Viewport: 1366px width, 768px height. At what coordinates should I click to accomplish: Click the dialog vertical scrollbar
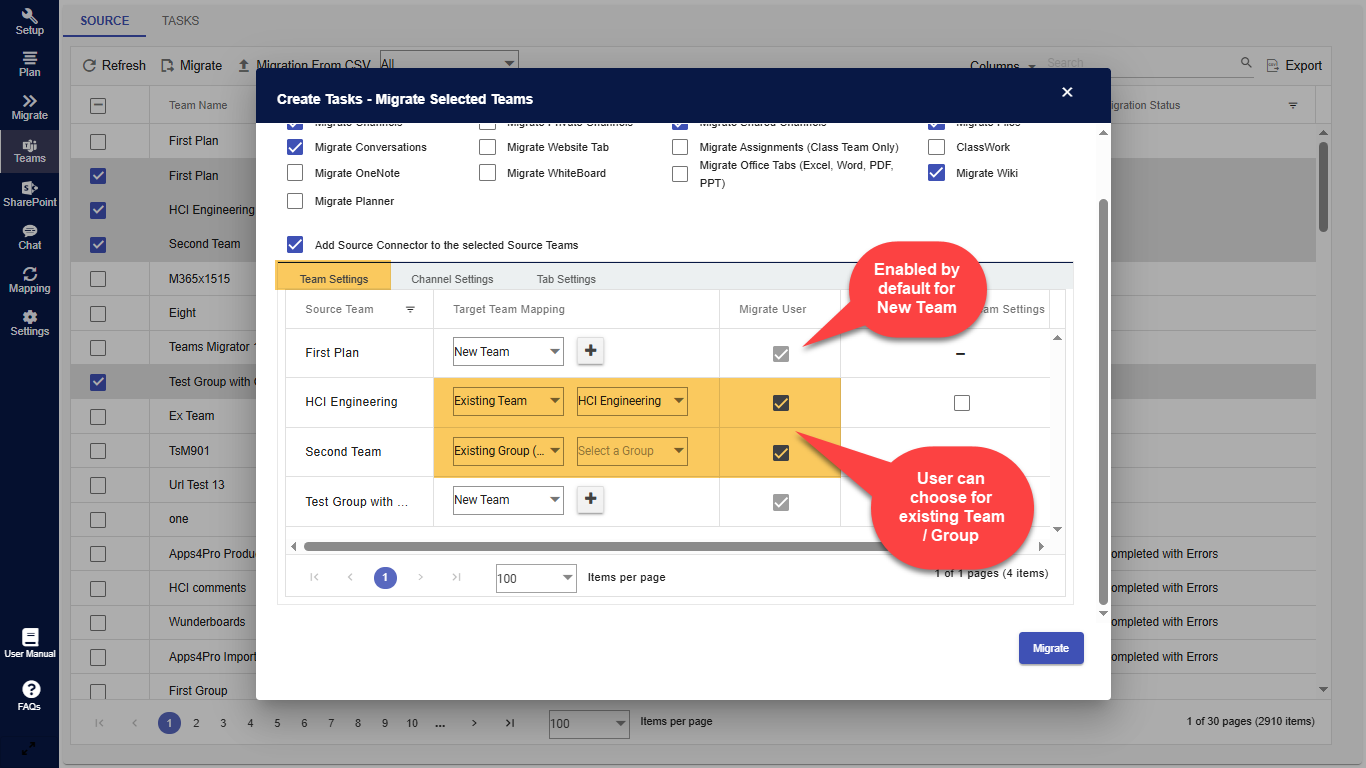coord(1104,400)
